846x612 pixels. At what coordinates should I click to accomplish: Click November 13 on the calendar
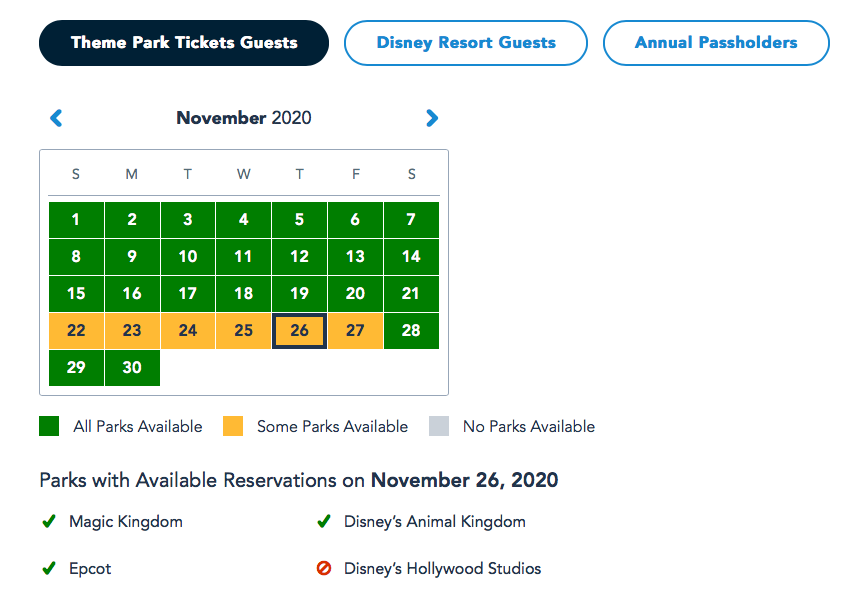point(355,257)
